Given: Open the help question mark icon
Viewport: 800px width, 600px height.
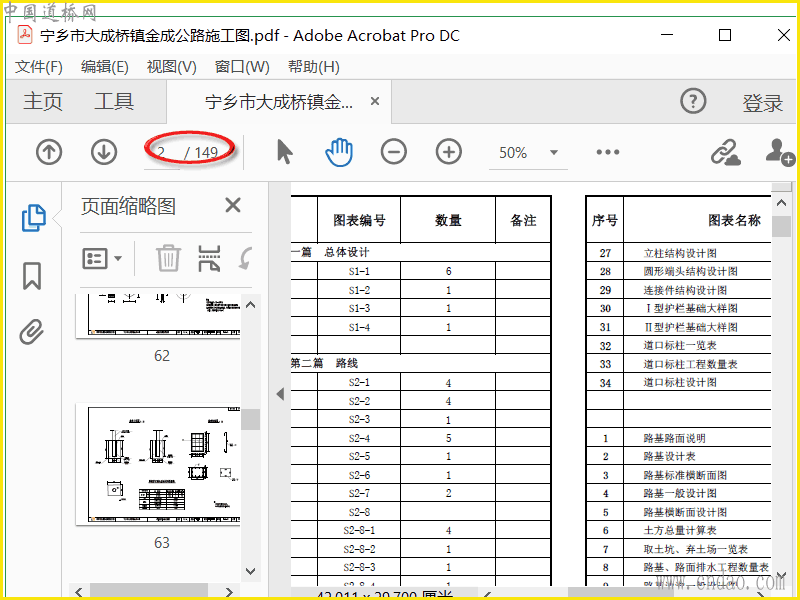Looking at the screenshot, I should pyautogui.click(x=693, y=102).
